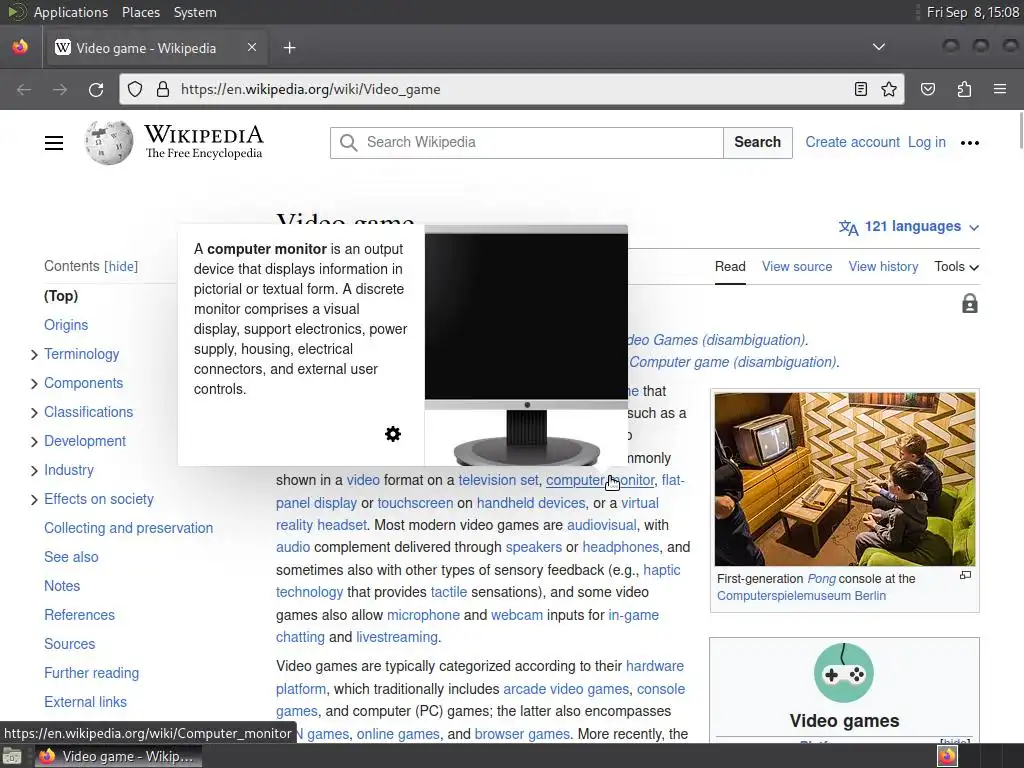This screenshot has width=1024, height=768.
Task: Expand the Classifications contents section
Action: (34, 413)
